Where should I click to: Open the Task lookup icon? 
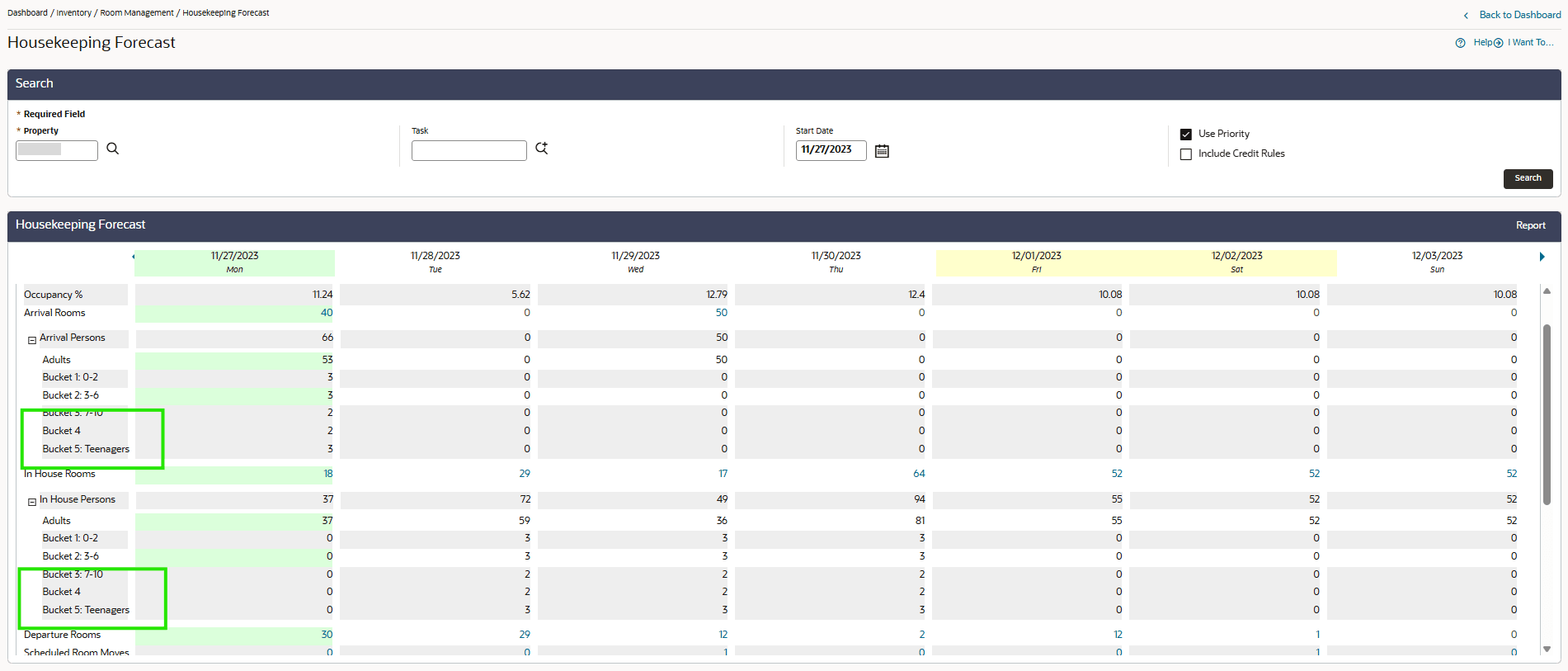click(541, 149)
